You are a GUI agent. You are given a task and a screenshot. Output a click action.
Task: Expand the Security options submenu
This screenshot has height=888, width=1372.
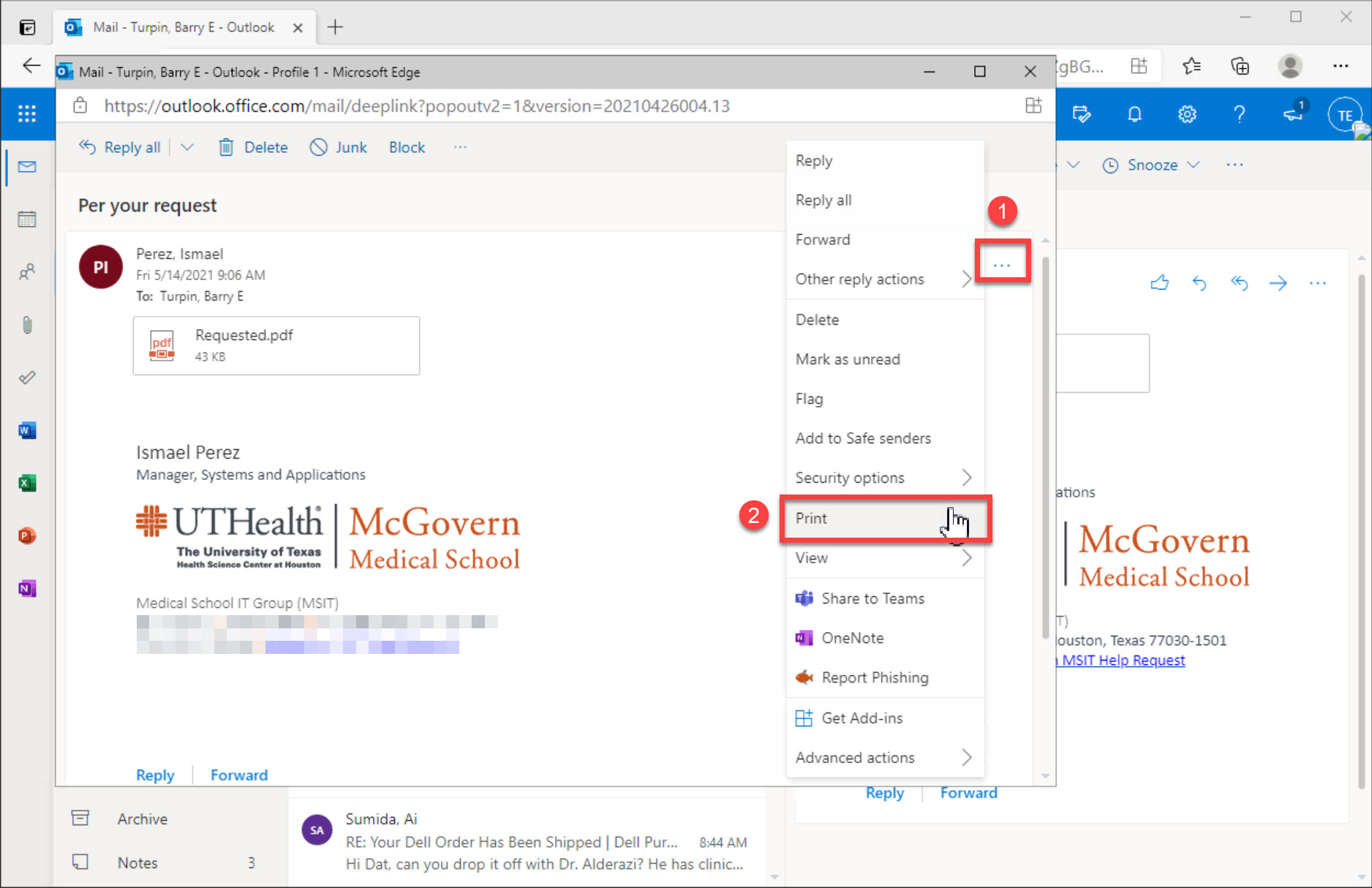pos(883,478)
